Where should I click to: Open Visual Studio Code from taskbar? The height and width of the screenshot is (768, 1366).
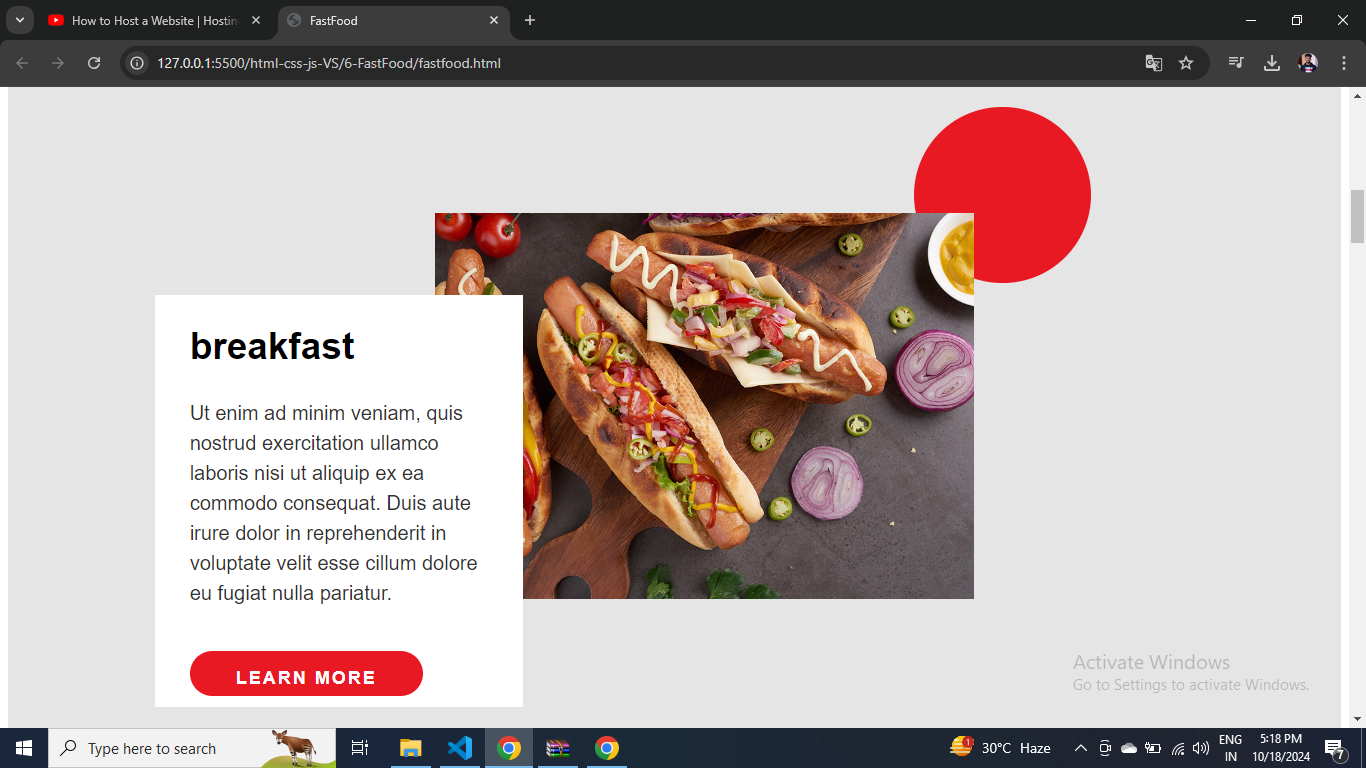coord(460,748)
